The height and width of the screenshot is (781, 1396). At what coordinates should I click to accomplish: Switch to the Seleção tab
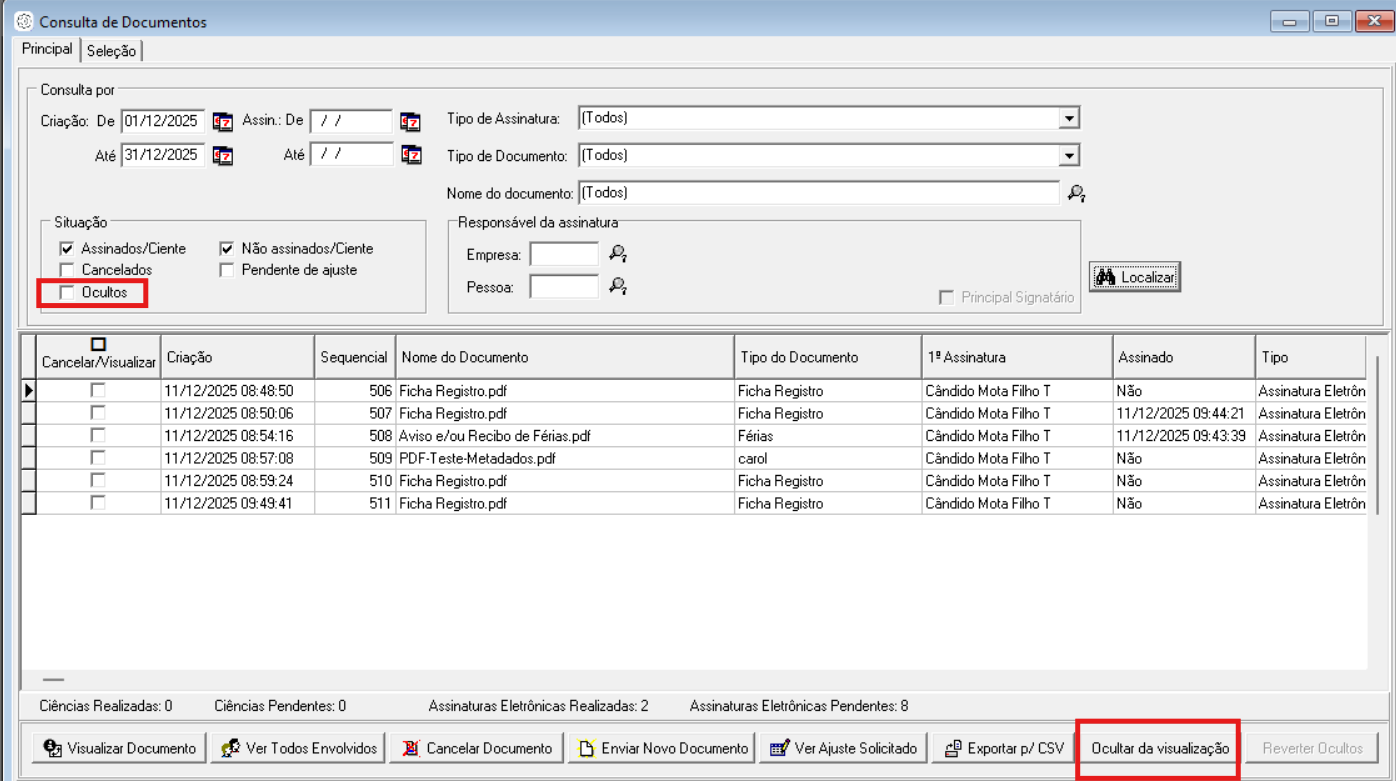111,51
